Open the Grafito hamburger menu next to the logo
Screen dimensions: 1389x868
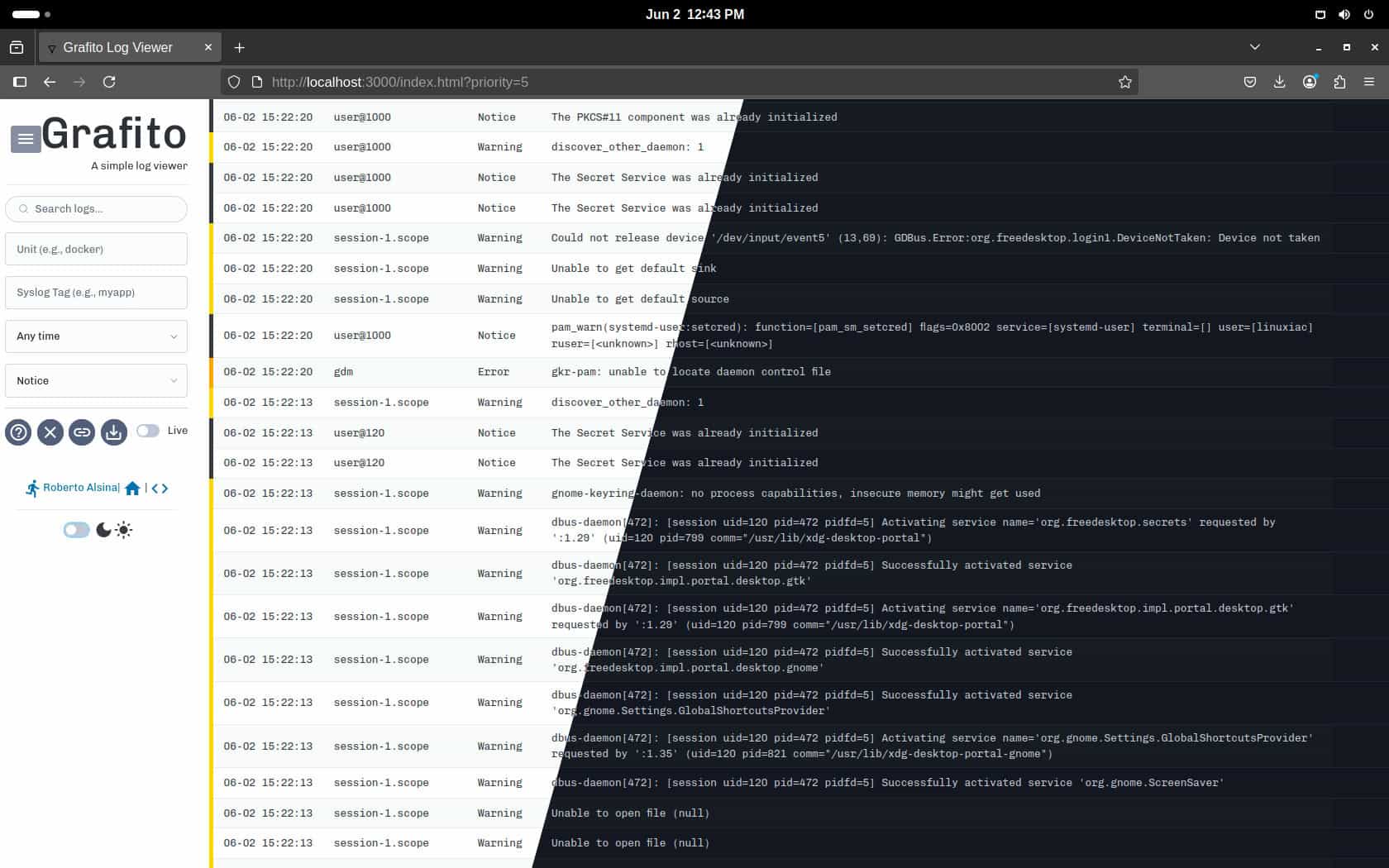click(x=25, y=138)
